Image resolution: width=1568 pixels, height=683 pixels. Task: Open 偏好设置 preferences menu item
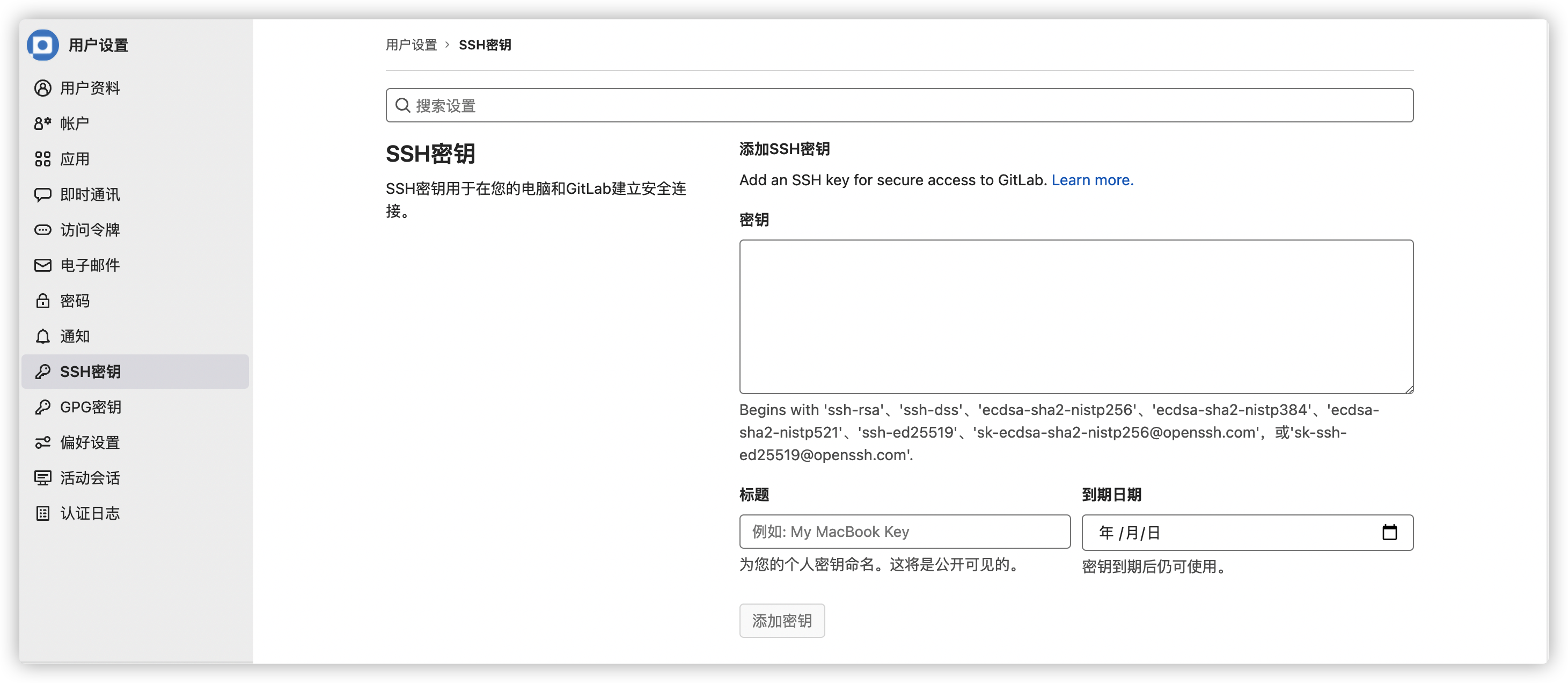coord(90,442)
